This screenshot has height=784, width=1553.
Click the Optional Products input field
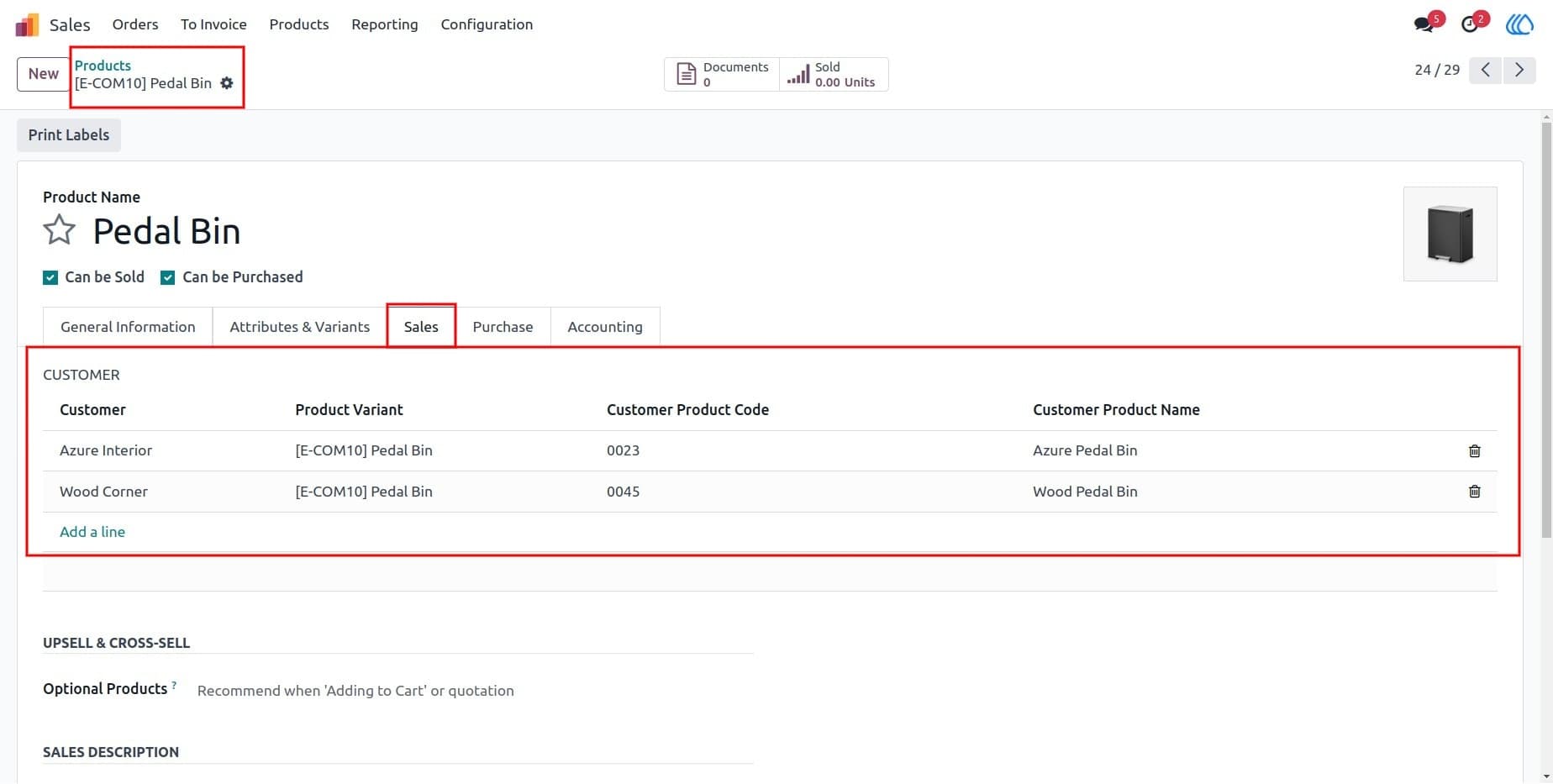[475, 691]
